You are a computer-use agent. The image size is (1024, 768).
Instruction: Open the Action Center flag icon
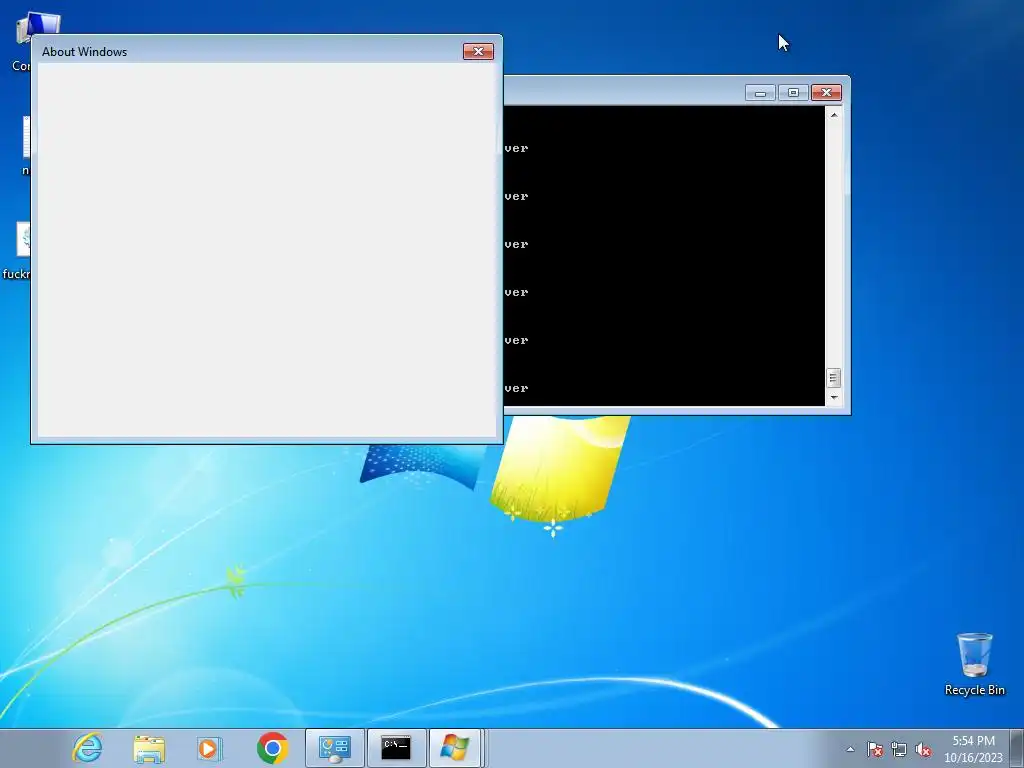875,749
